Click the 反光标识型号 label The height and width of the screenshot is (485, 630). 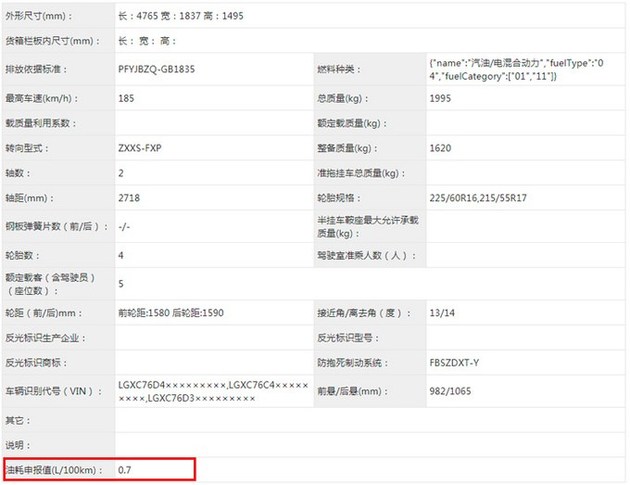coord(348,338)
